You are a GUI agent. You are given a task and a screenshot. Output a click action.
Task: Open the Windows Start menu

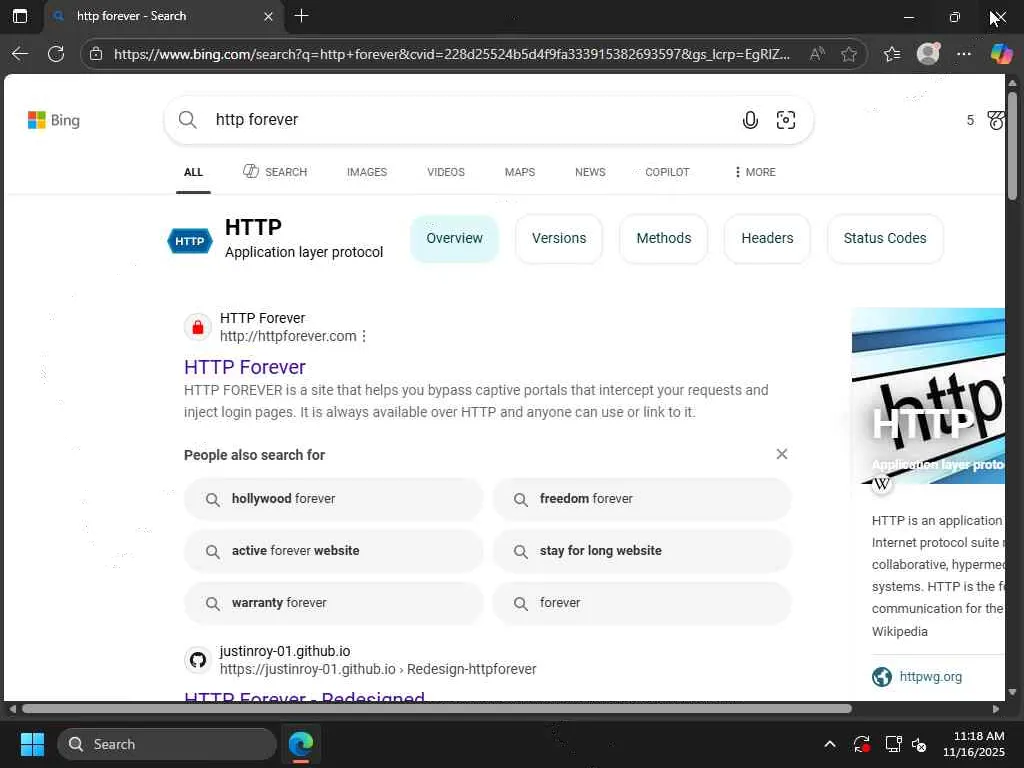(32, 744)
